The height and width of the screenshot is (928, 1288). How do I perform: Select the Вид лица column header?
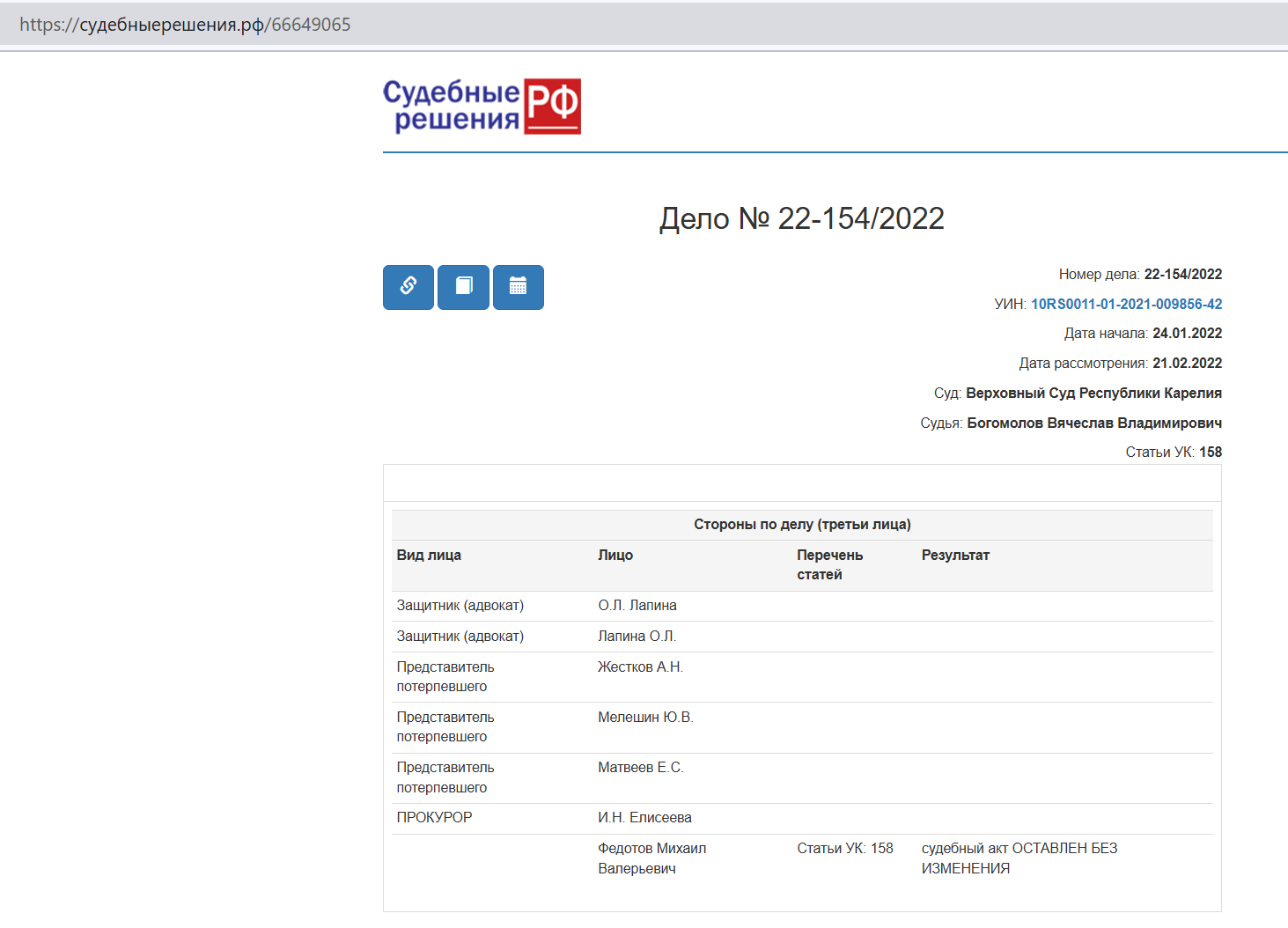point(429,556)
